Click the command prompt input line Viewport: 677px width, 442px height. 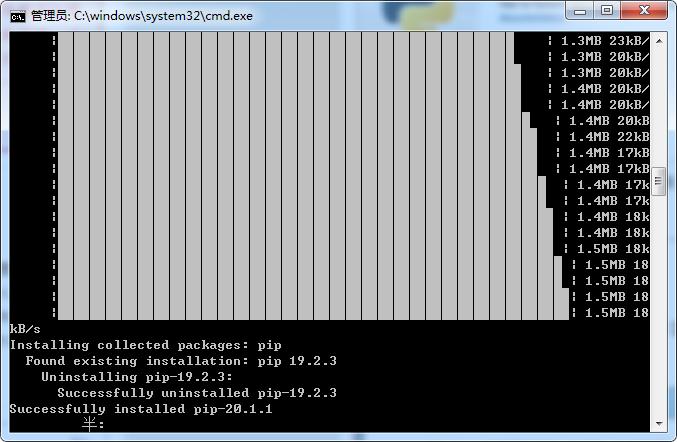click(93, 424)
